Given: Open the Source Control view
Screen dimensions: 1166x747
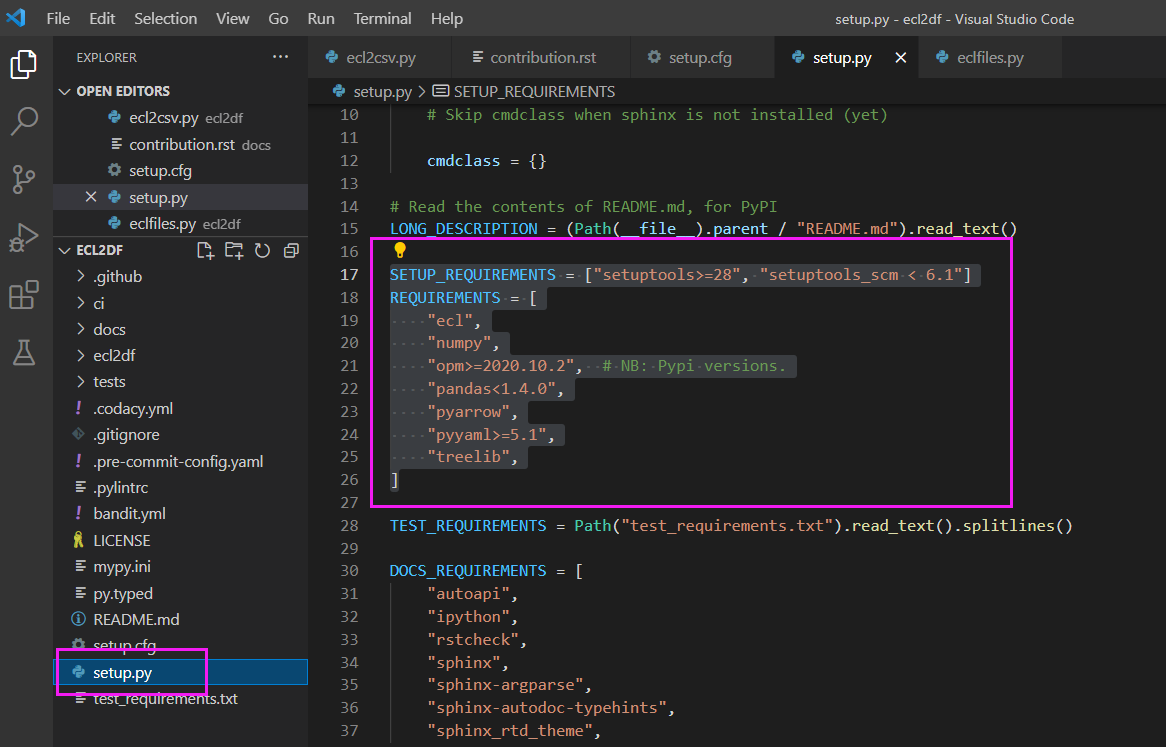Looking at the screenshot, I should click(x=24, y=179).
